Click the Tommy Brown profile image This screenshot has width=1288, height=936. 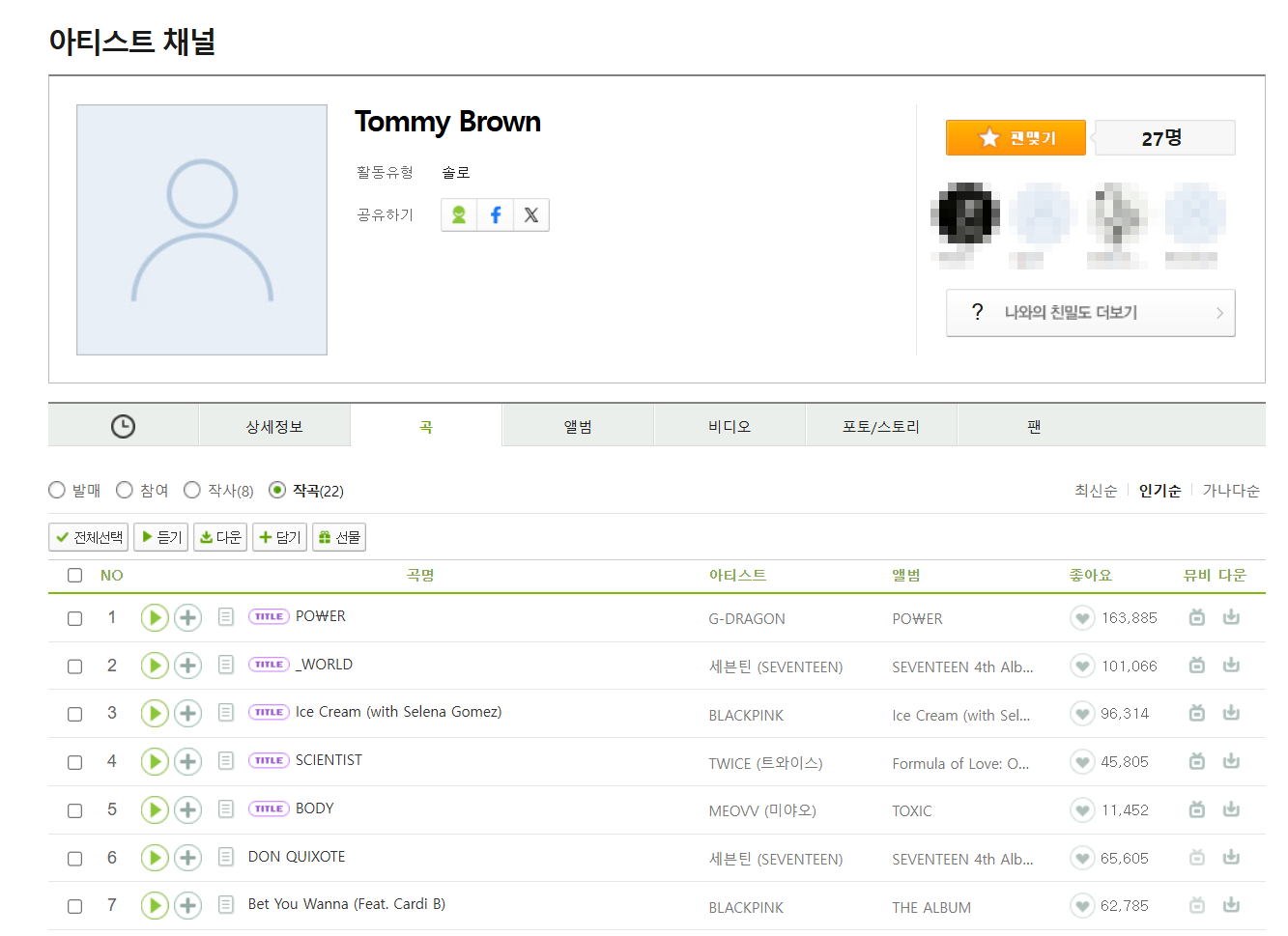coord(202,230)
